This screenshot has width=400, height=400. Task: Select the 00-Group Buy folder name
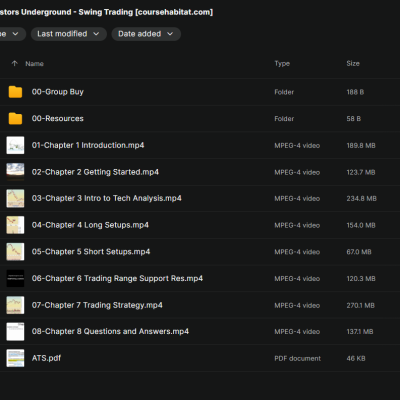coord(58,92)
